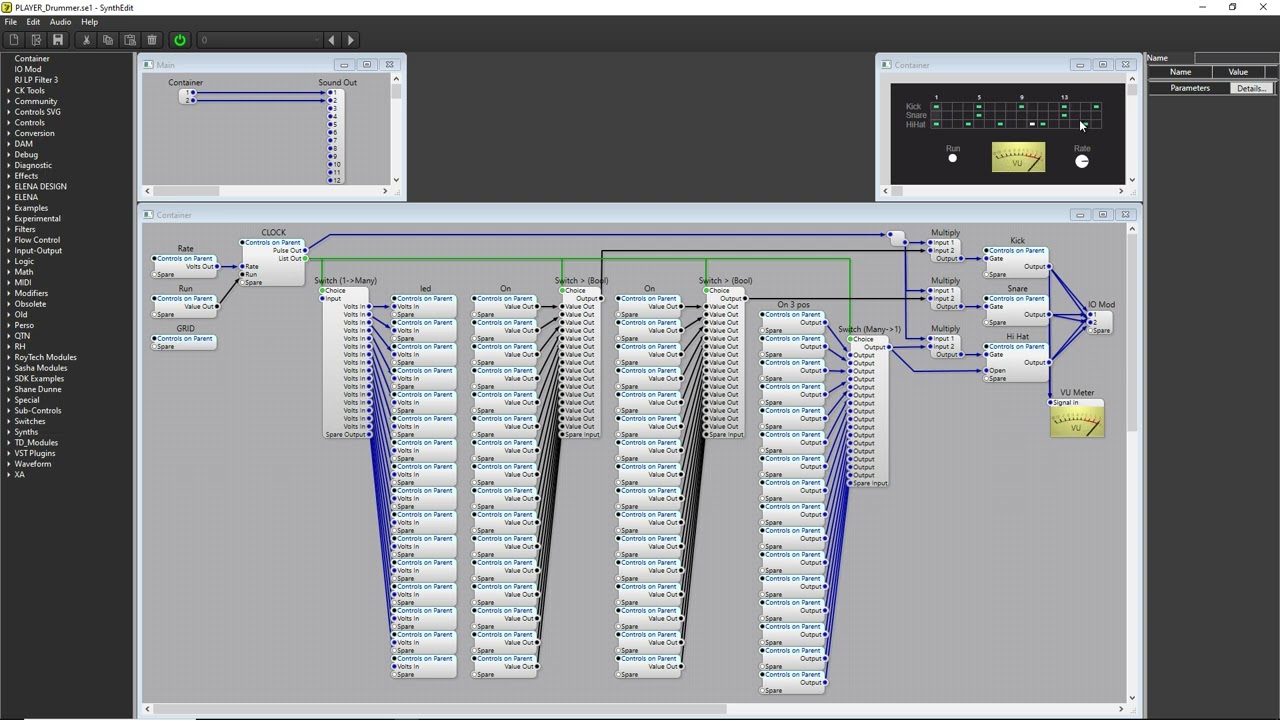Expand the Waveform module category

coord(9,464)
